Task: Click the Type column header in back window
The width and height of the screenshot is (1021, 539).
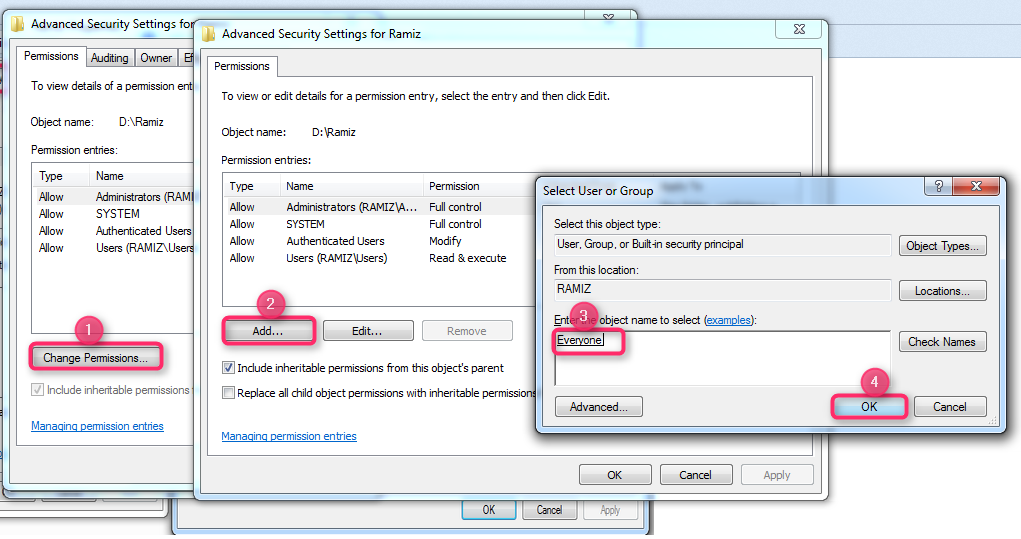Action: [61, 176]
